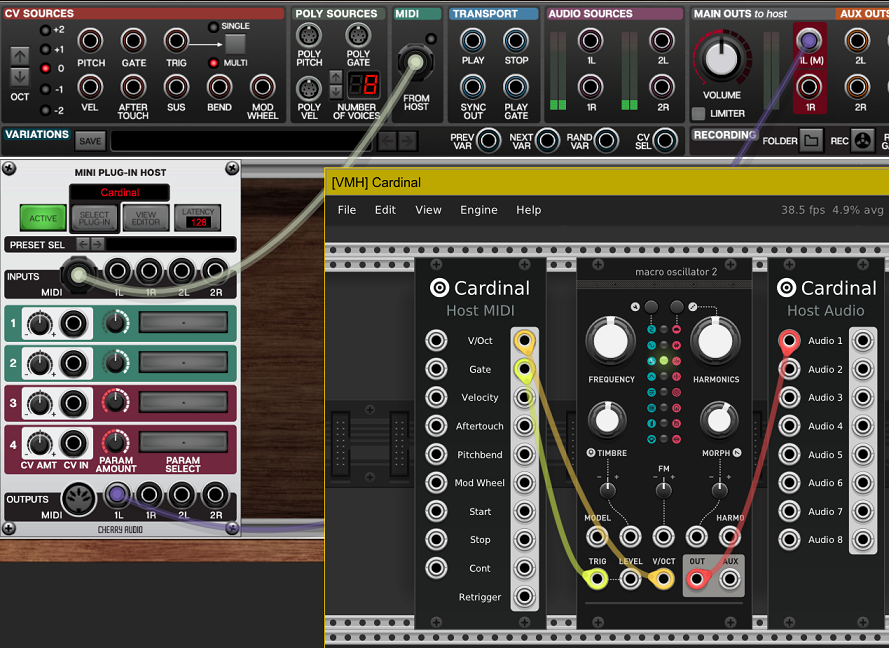Open the File menu in Cardinal
The image size is (889, 648).
click(347, 210)
